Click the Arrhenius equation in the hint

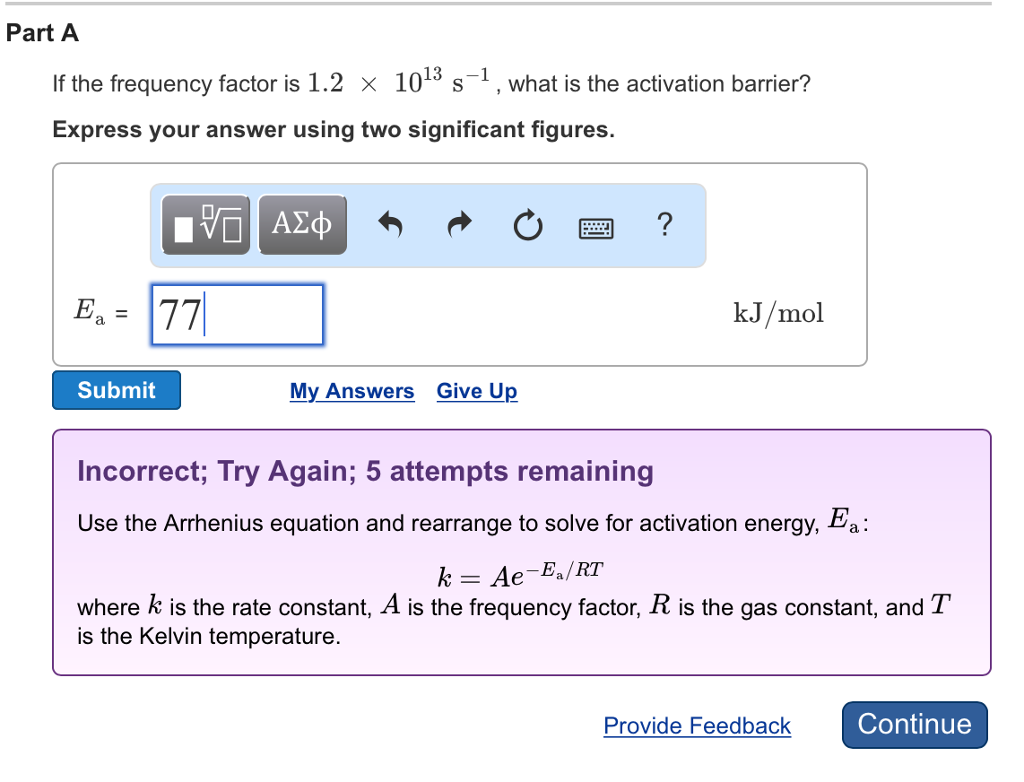520,570
